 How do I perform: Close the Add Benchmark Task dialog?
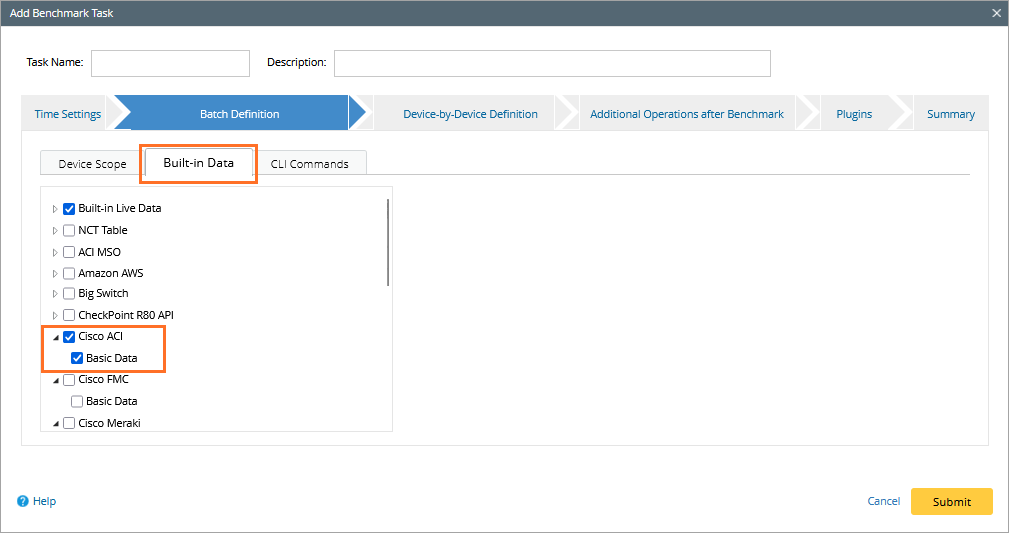coord(996,13)
